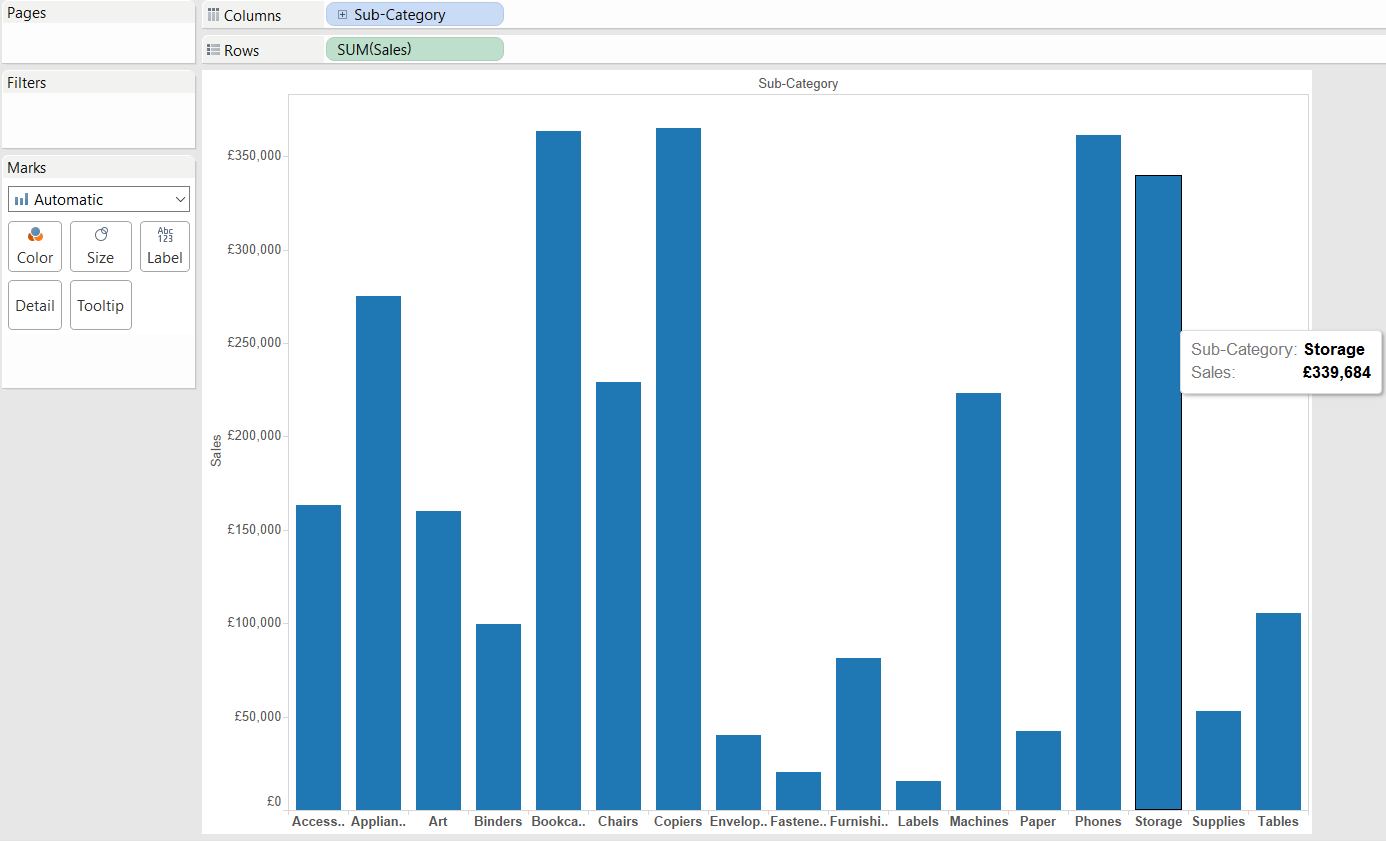The height and width of the screenshot is (842, 1386).
Task: Click the £250,000 axis tick label
Action: coord(254,343)
